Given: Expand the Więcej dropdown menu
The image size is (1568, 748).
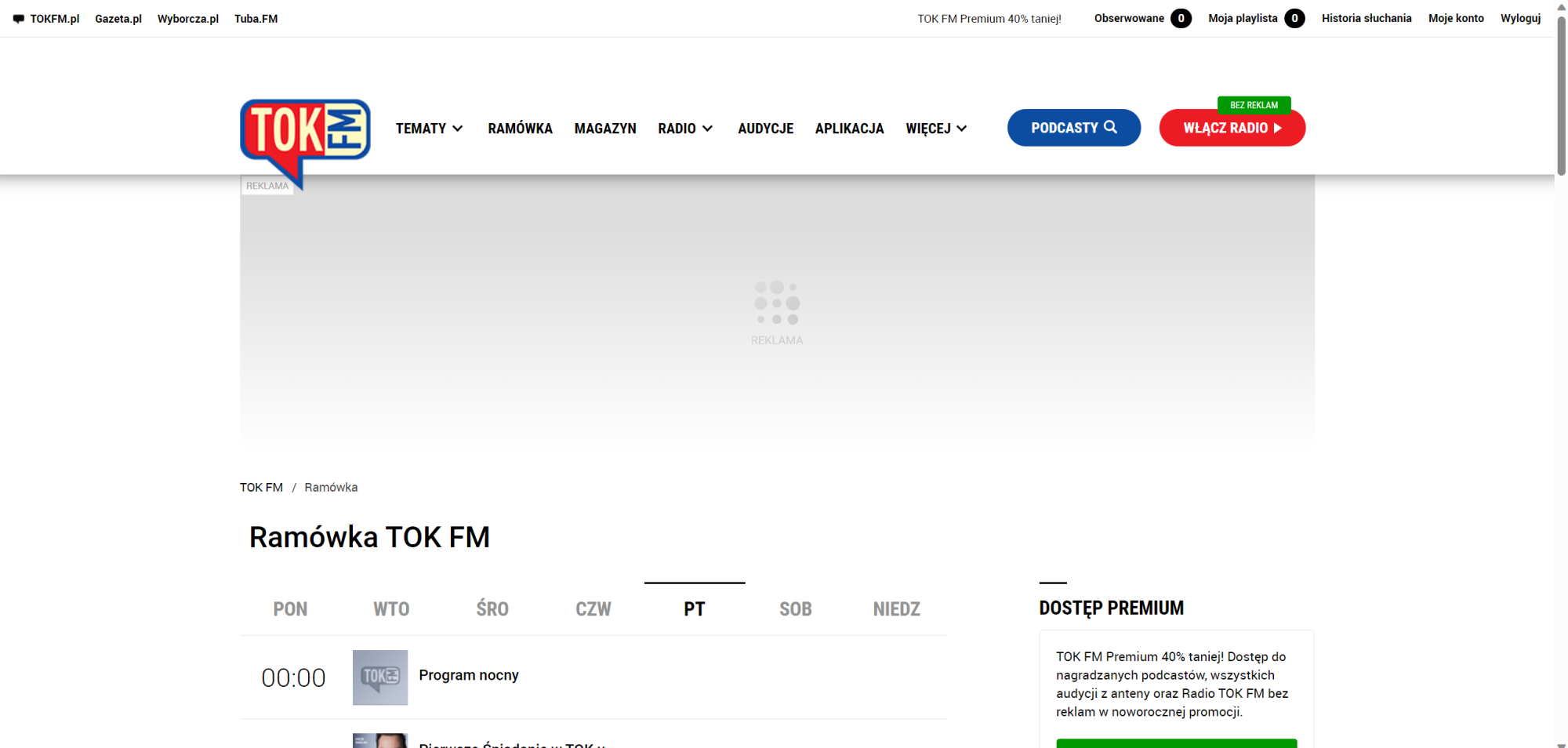Looking at the screenshot, I should click(936, 129).
